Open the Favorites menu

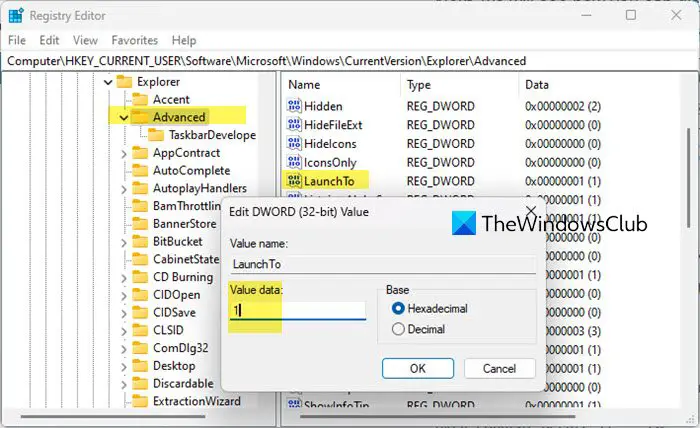134,40
